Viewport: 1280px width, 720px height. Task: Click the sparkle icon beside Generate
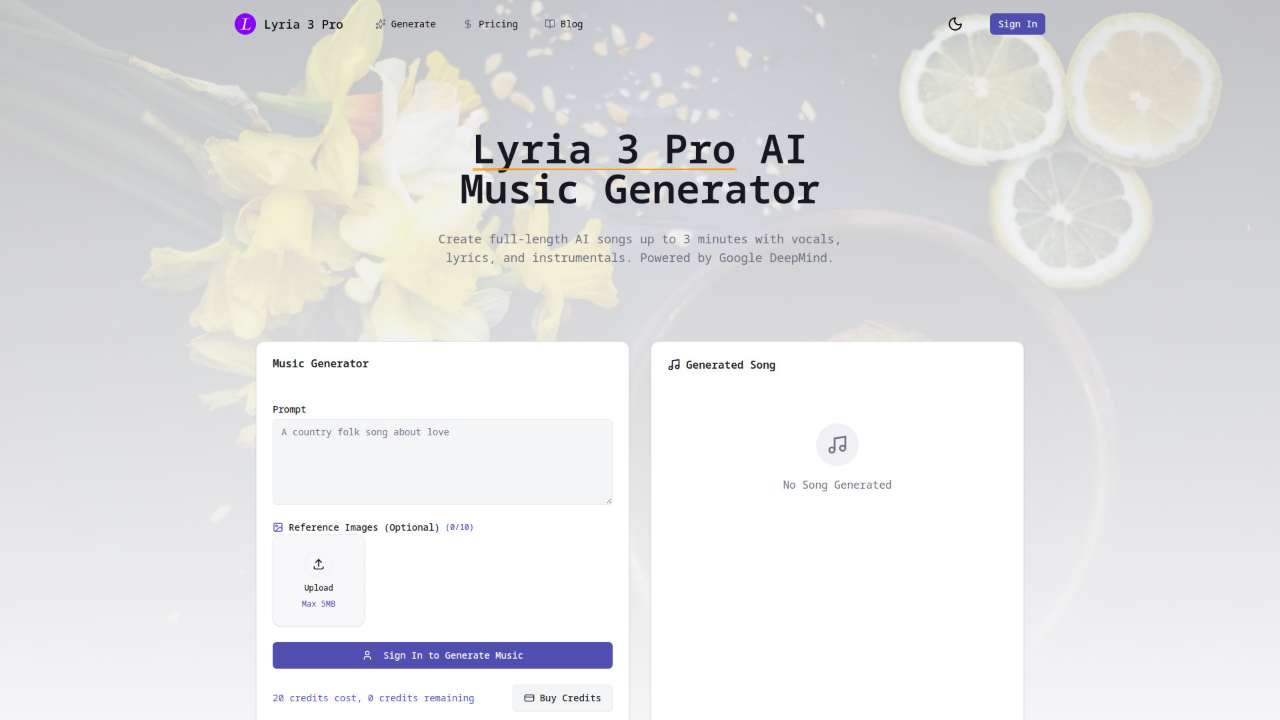pos(380,24)
